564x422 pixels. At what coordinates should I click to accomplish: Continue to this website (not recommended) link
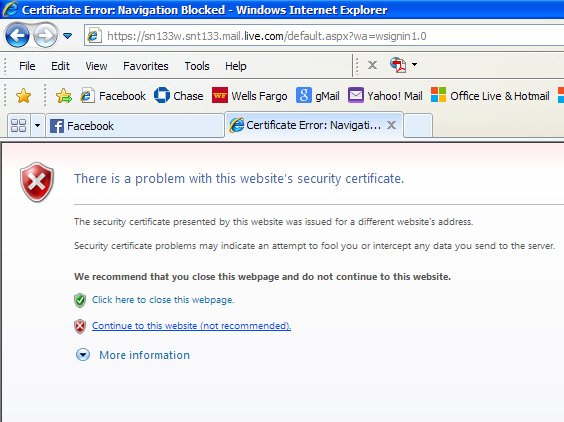pos(191,326)
